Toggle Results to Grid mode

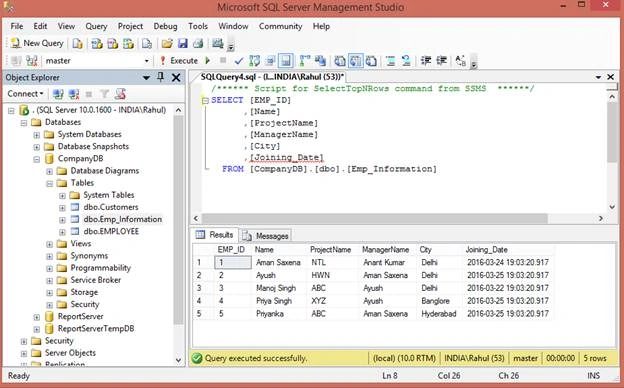355,61
